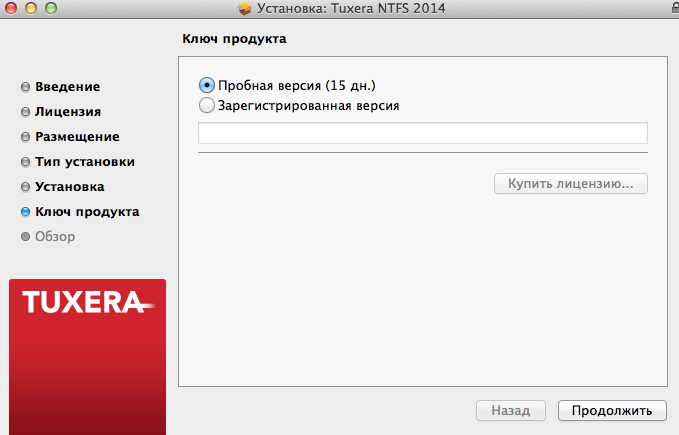Screen dimensions: 679x435
Task: Select the Введение step in sidebar
Action: [68, 87]
